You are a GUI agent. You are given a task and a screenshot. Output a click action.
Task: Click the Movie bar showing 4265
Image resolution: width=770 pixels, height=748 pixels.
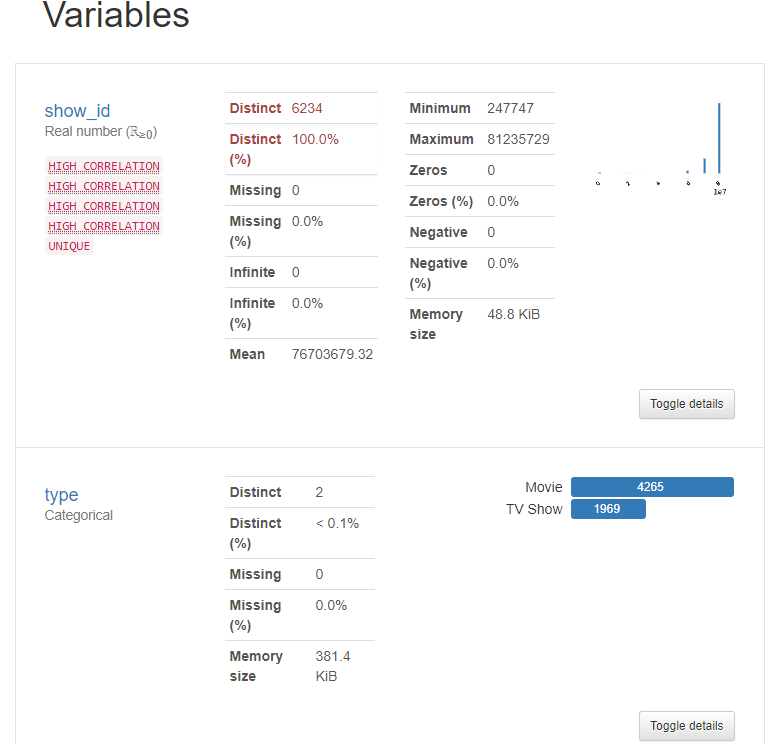click(652, 487)
